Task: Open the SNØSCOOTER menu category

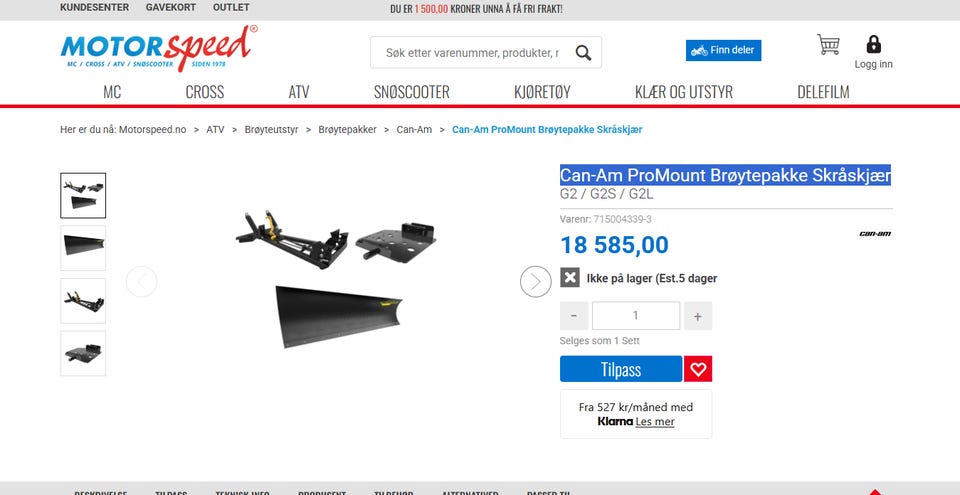Action: pyautogui.click(x=411, y=92)
